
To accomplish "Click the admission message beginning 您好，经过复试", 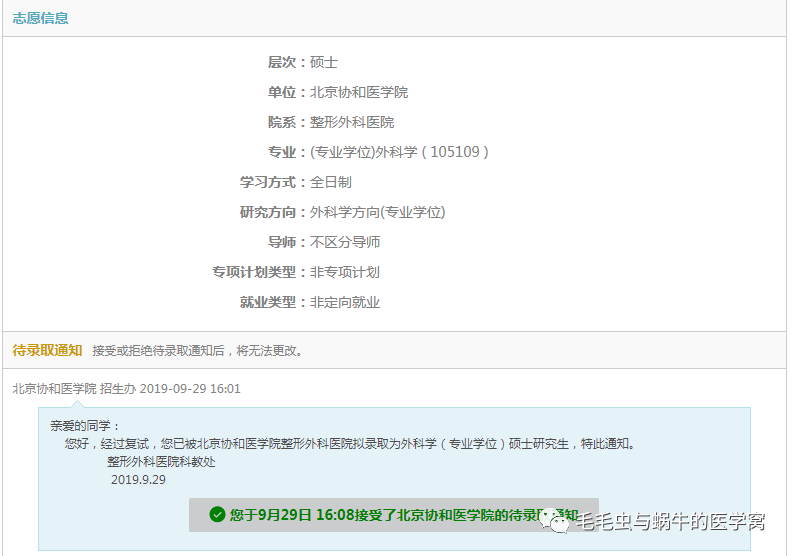I will (x=350, y=444).
